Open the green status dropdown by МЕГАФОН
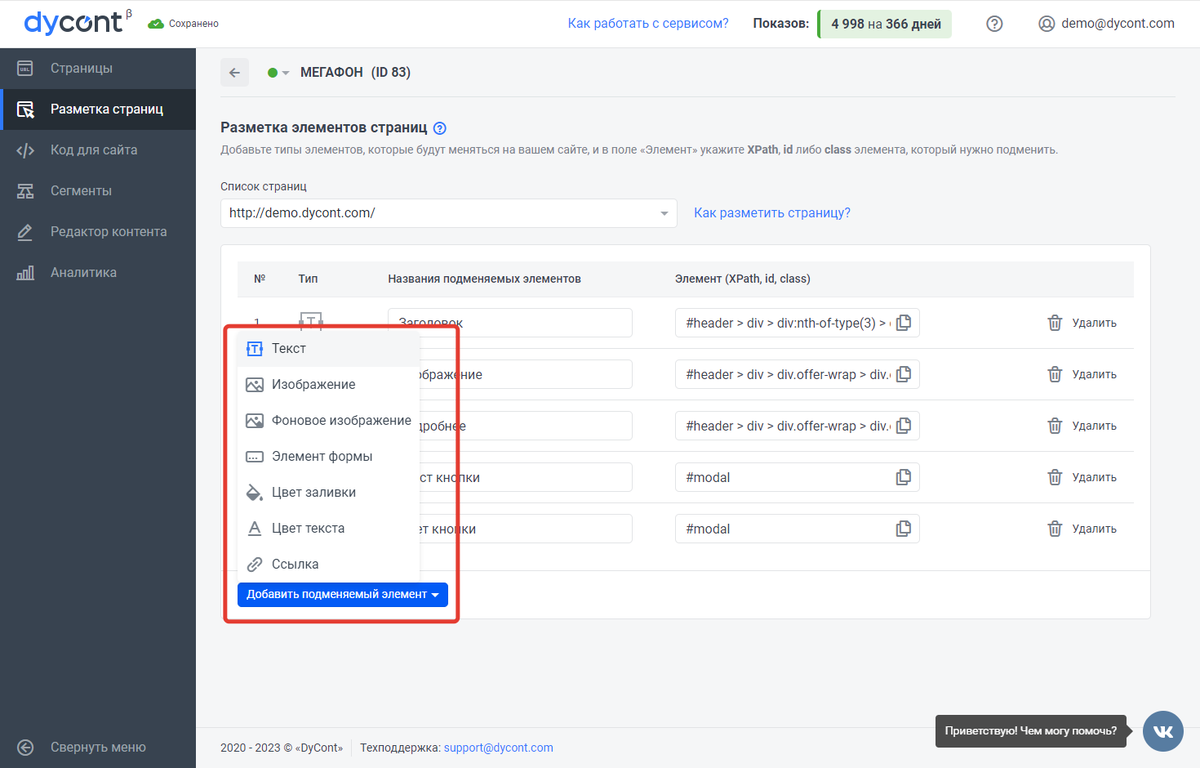The image size is (1200, 768). pyautogui.click(x=278, y=72)
